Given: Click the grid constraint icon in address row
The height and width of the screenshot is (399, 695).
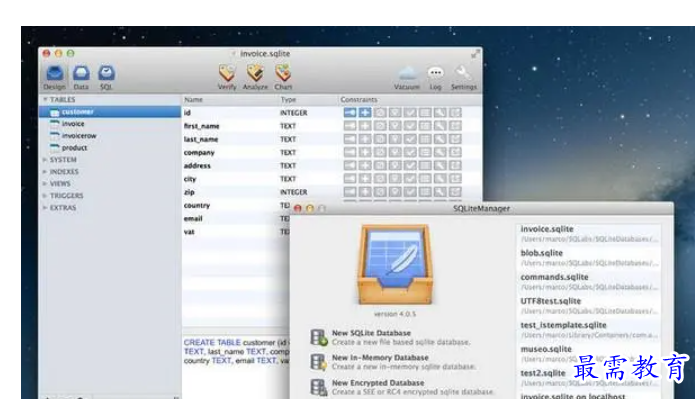Looking at the screenshot, I should 425,165.
